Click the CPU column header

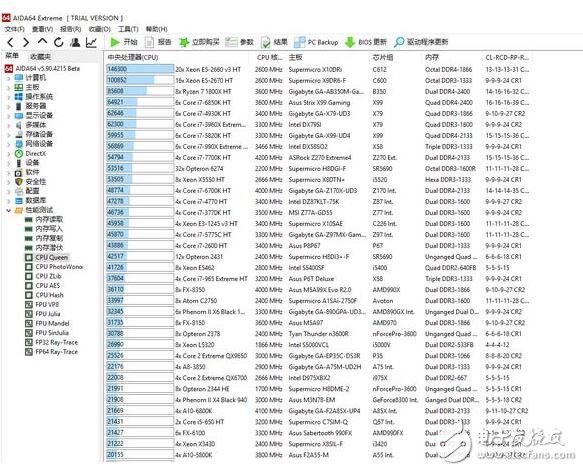coord(133,57)
